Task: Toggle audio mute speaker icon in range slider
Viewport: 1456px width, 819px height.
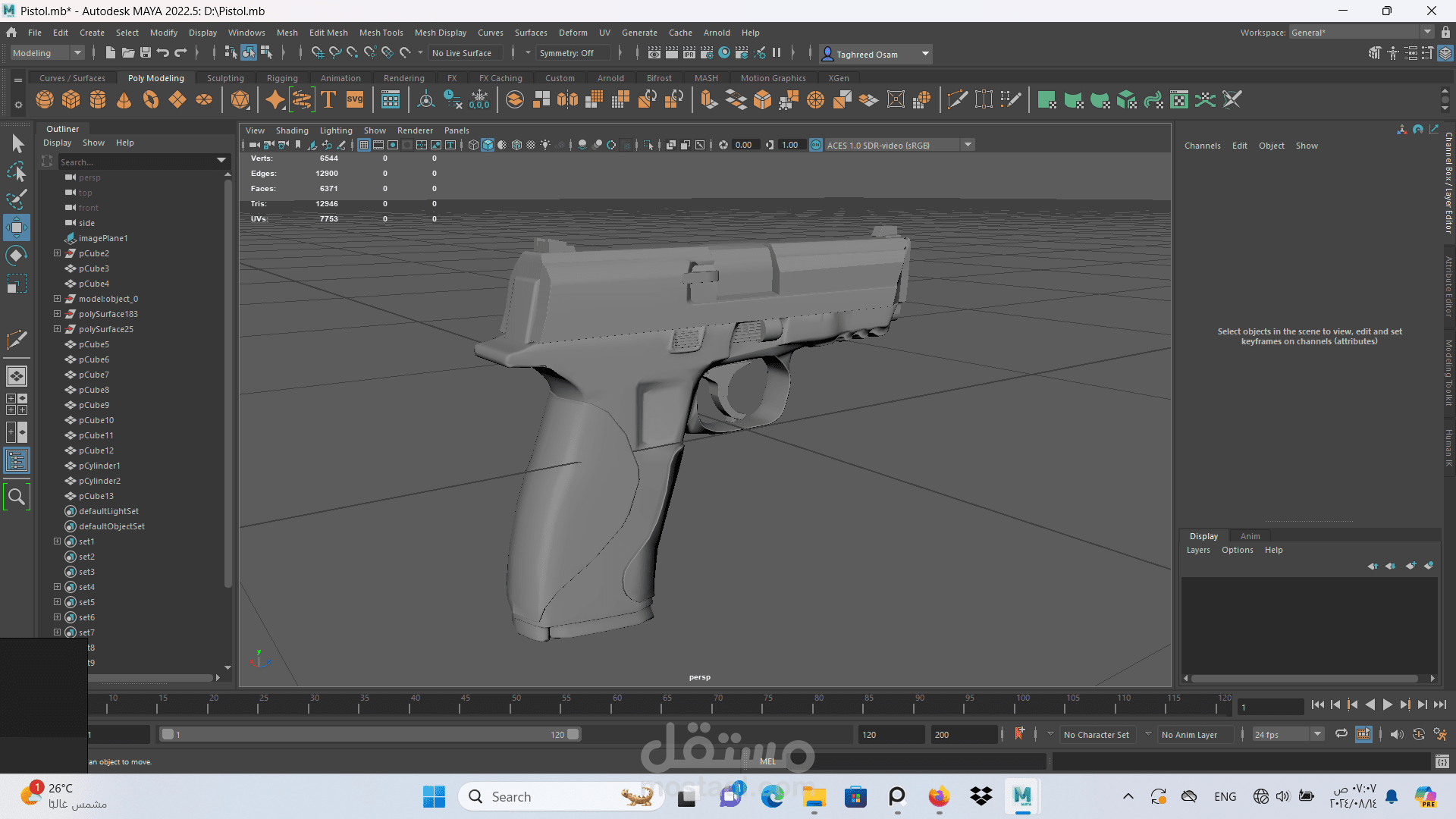Action: [x=1397, y=734]
